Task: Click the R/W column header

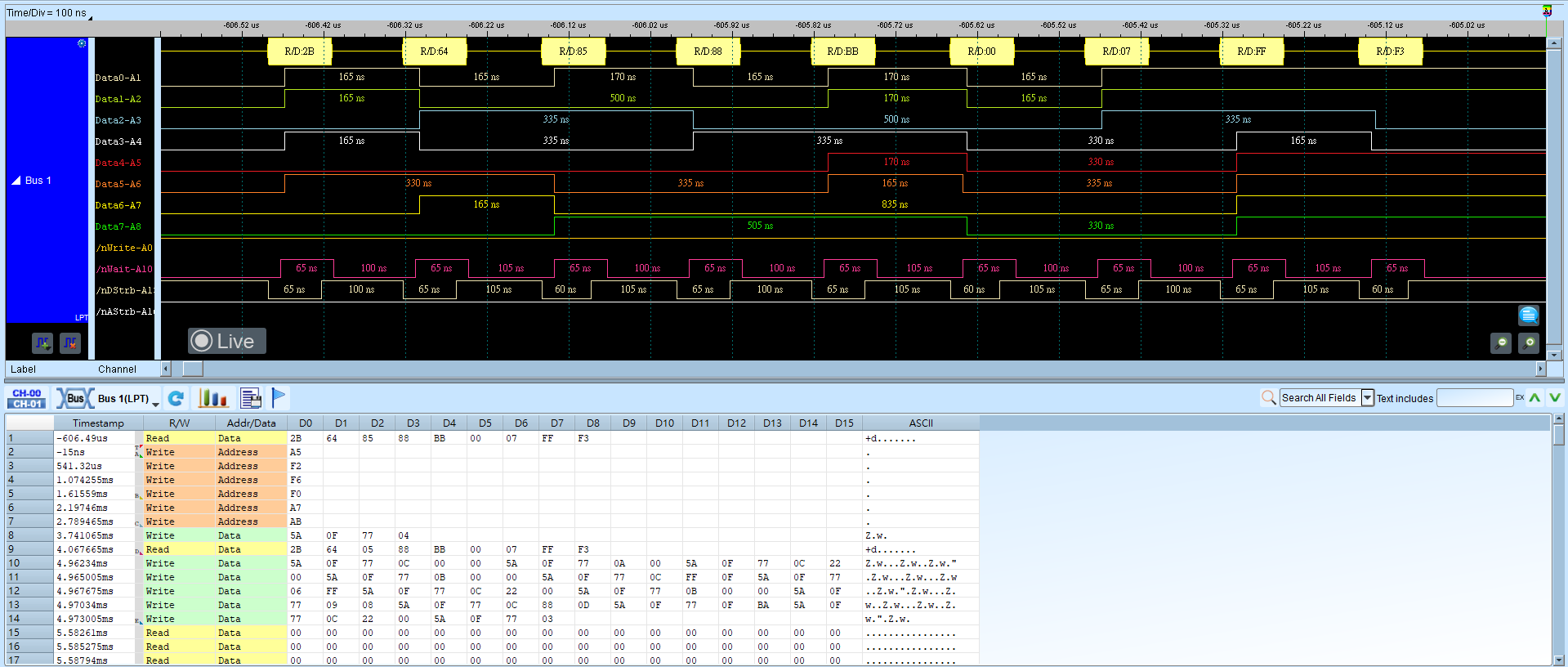Action: [x=179, y=423]
